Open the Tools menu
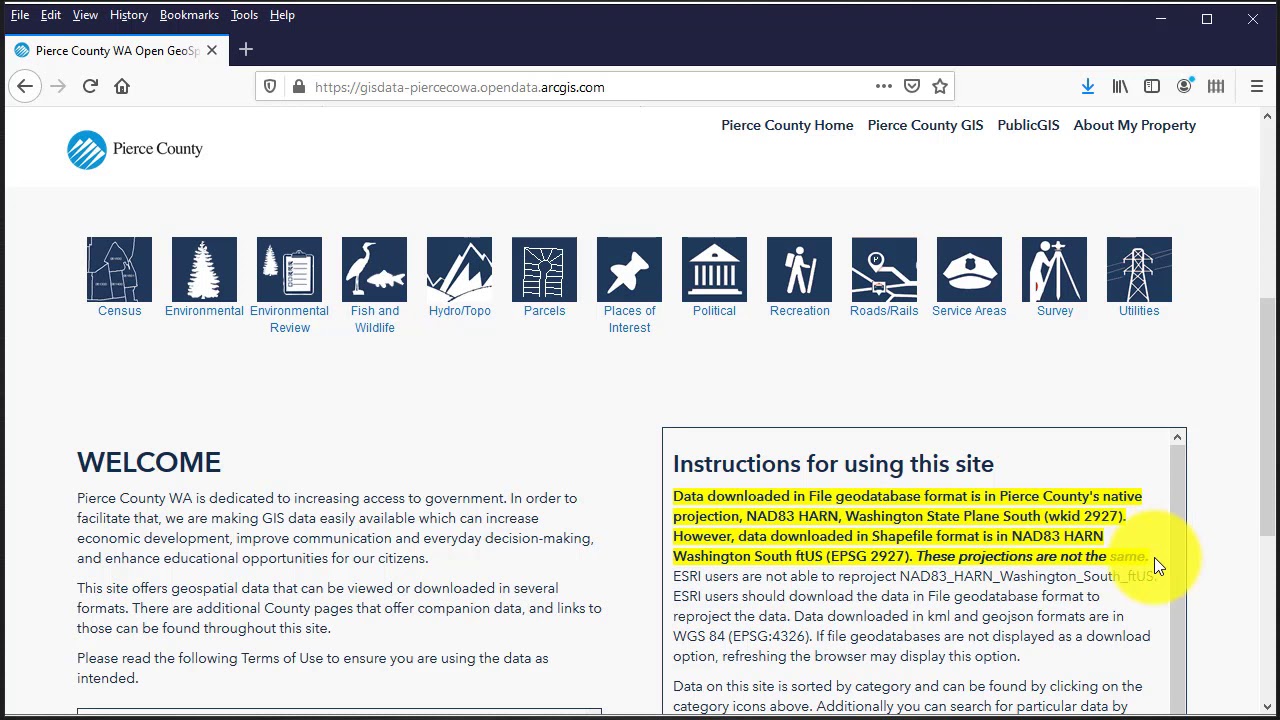The width and height of the screenshot is (1280, 720). tap(244, 15)
